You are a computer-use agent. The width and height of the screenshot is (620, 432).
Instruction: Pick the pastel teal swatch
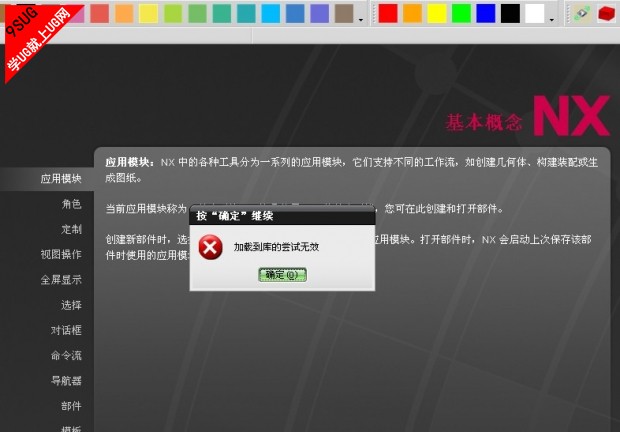click(246, 13)
